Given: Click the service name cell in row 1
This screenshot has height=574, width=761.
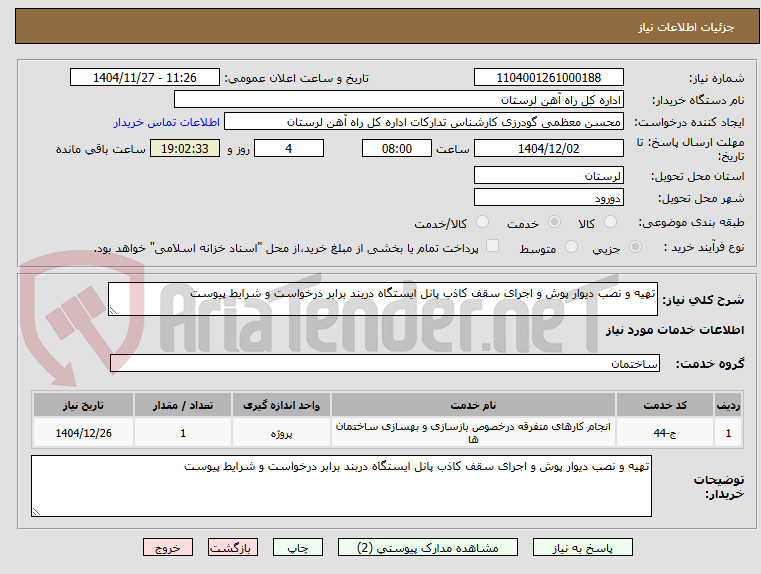Looking at the screenshot, I should pos(473,433).
